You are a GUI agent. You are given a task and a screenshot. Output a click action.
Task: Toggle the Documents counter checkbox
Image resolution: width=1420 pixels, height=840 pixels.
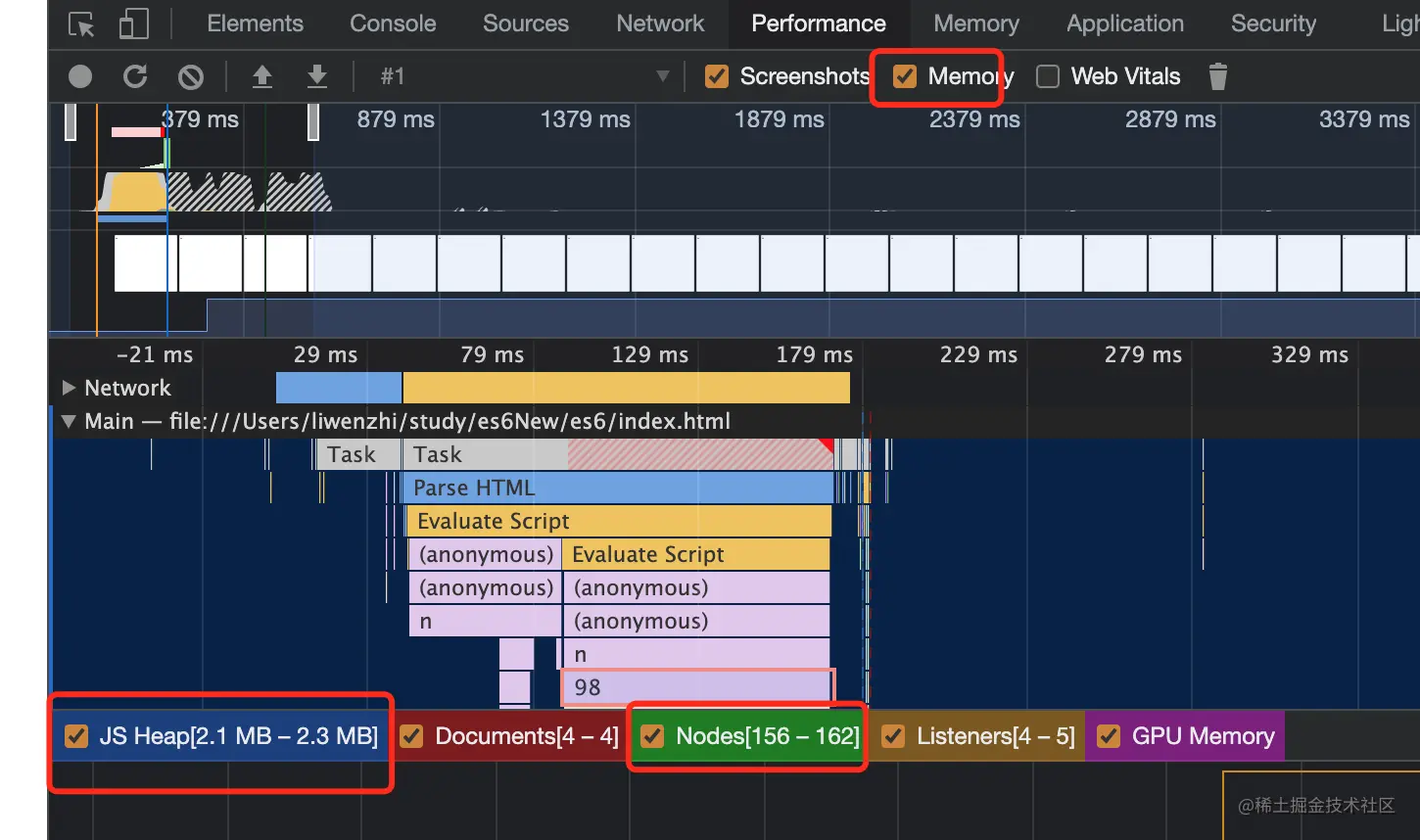point(411,736)
